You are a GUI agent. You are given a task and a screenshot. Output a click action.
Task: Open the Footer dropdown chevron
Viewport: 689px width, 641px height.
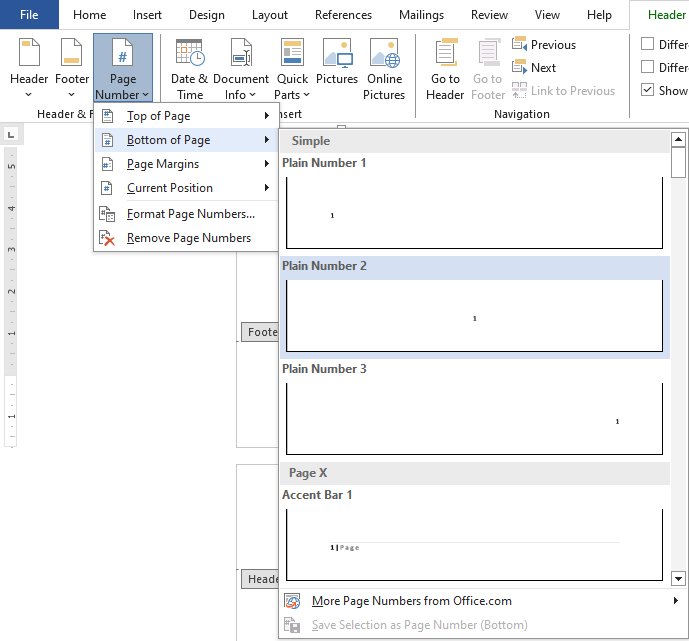[x=72, y=94]
